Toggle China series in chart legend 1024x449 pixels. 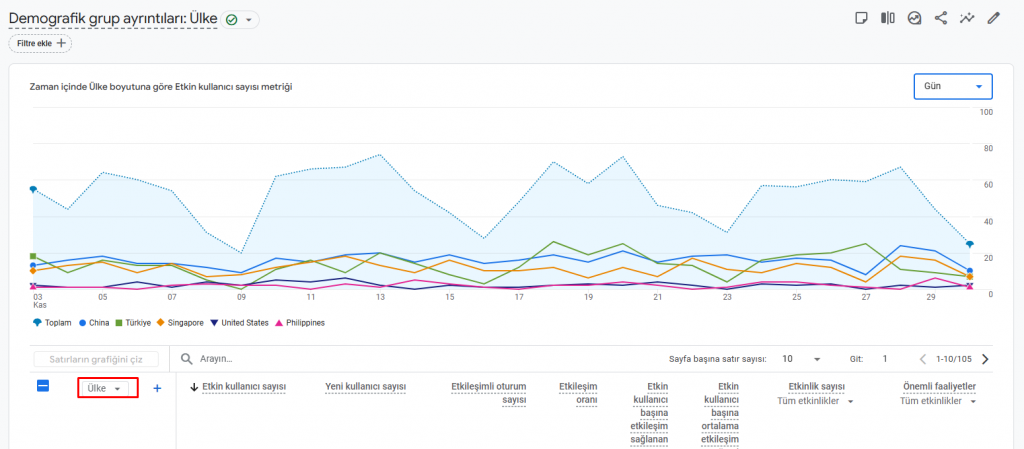tap(95, 322)
